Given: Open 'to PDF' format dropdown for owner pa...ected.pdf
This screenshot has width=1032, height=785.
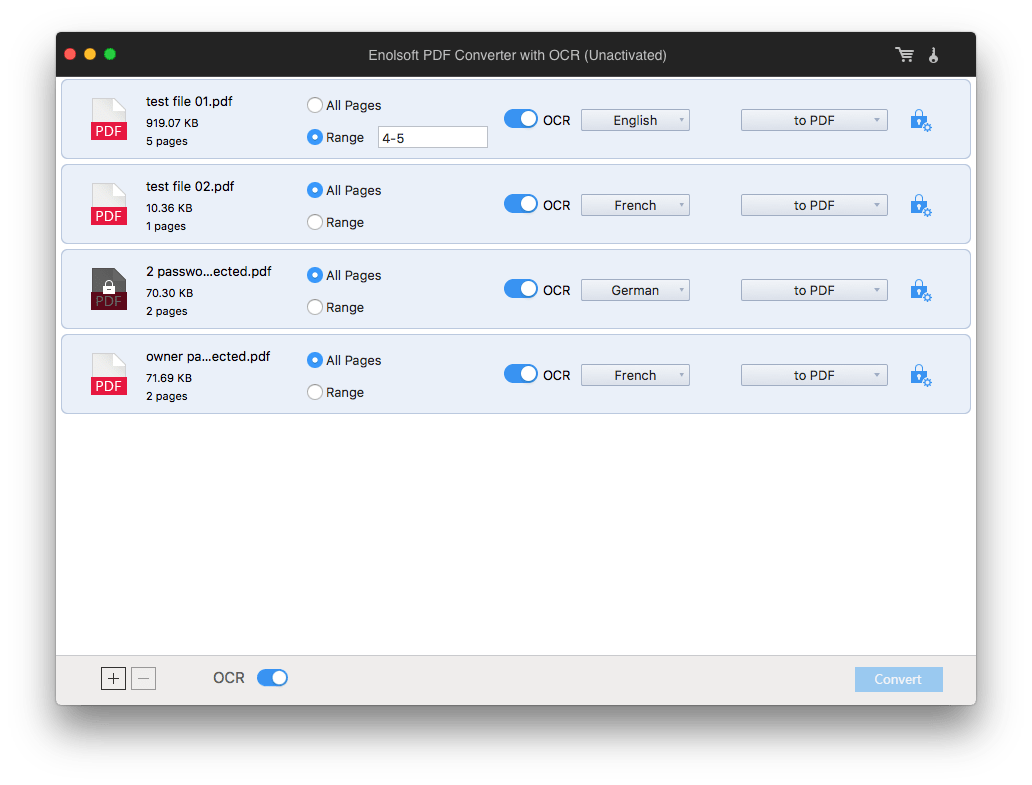Looking at the screenshot, I should [814, 375].
